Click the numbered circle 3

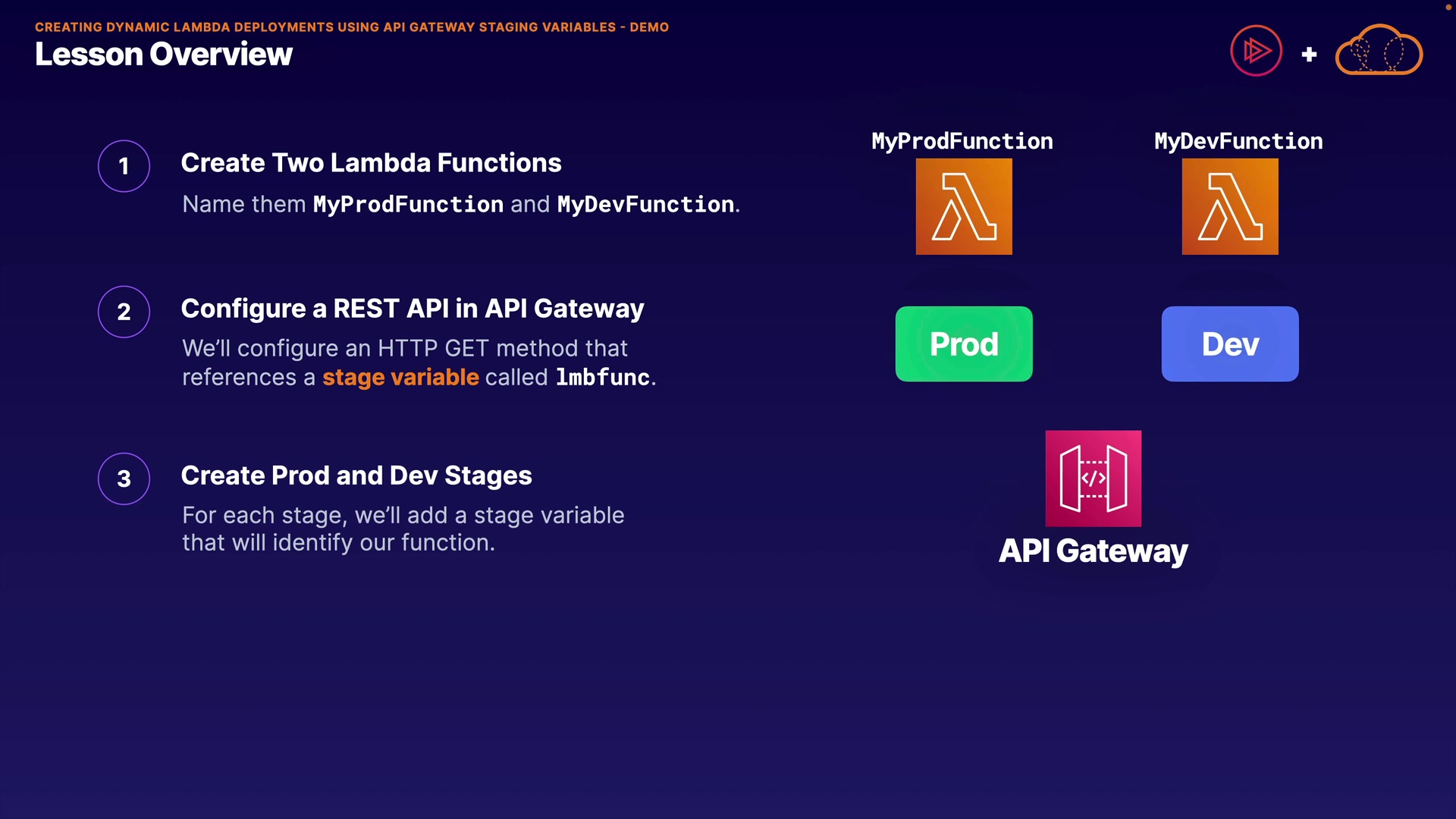124,479
